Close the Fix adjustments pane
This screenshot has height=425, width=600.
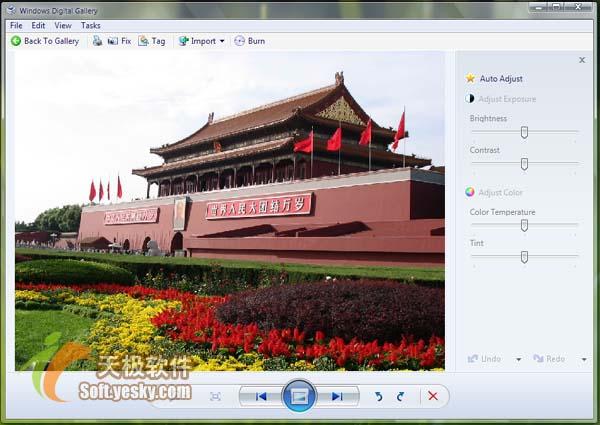click(x=582, y=60)
